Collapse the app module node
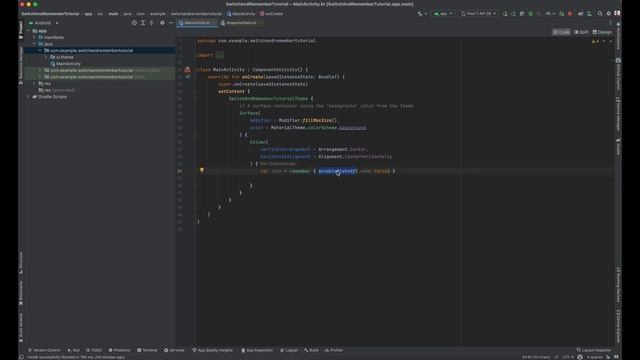This screenshot has width=640, height=360. pos(29,31)
